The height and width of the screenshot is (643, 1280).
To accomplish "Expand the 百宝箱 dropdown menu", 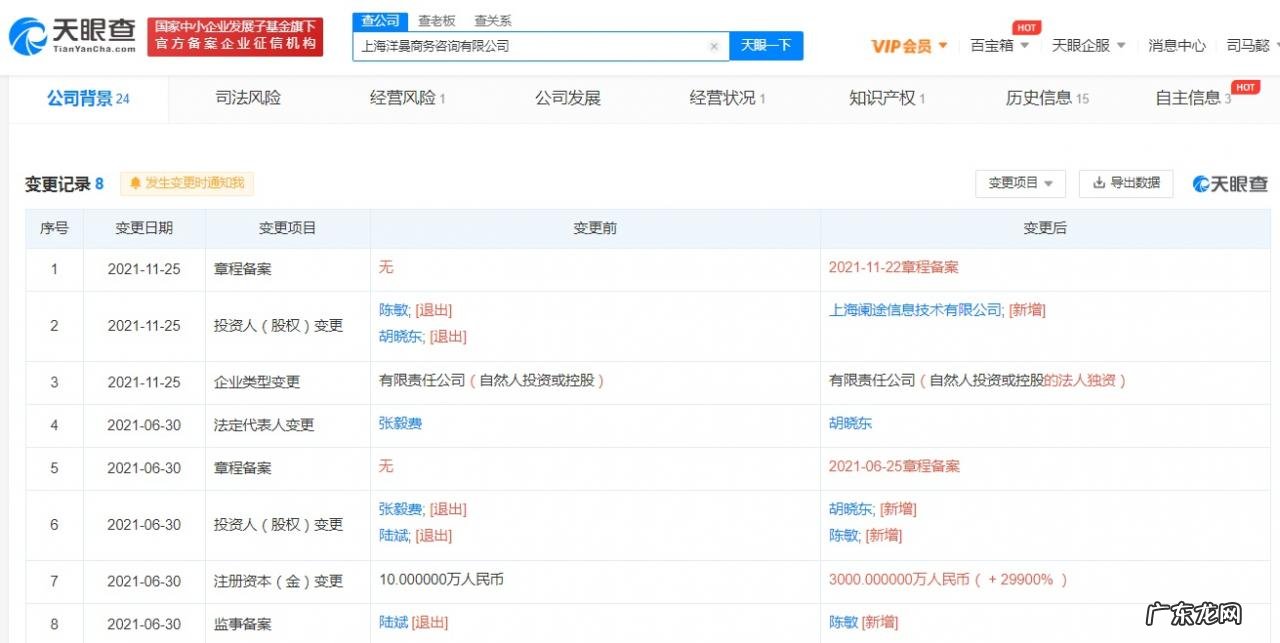I will pos(999,45).
